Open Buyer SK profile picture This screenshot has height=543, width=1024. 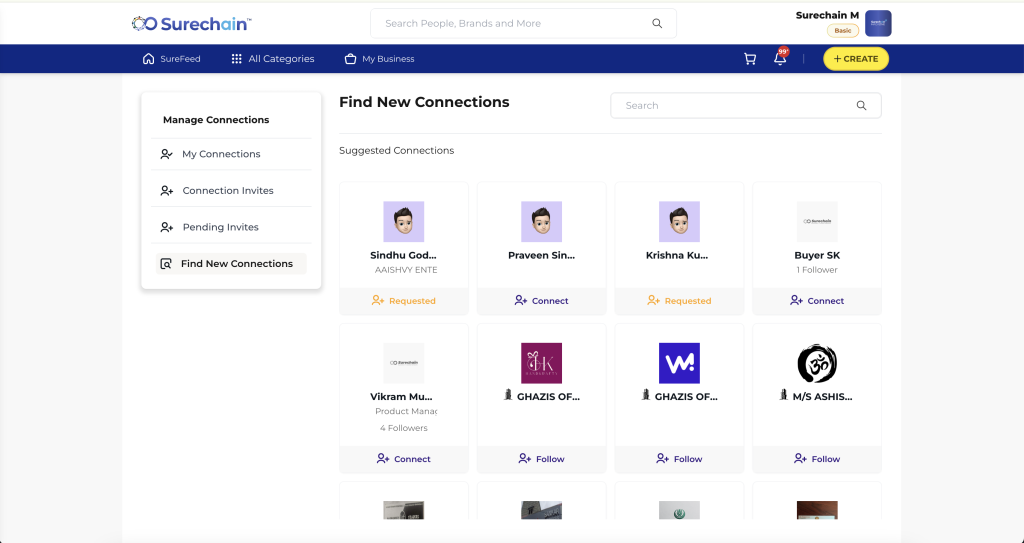coord(817,222)
